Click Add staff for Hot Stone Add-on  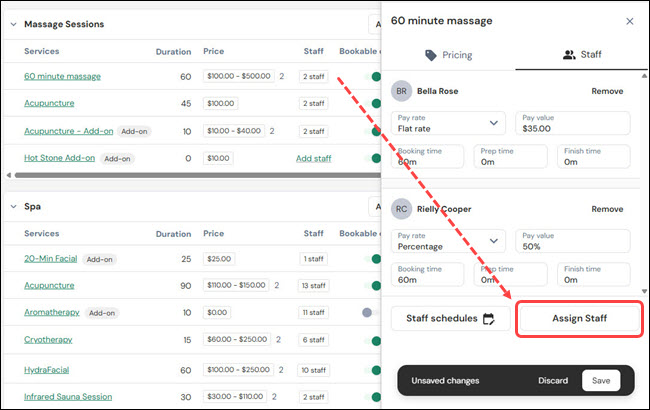[x=313, y=158]
